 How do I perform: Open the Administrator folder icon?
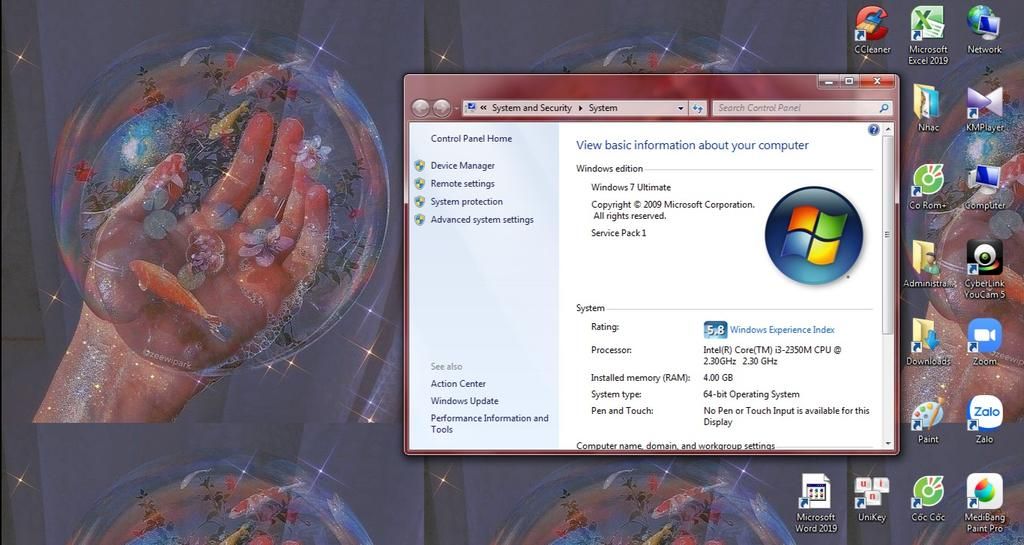pos(928,264)
